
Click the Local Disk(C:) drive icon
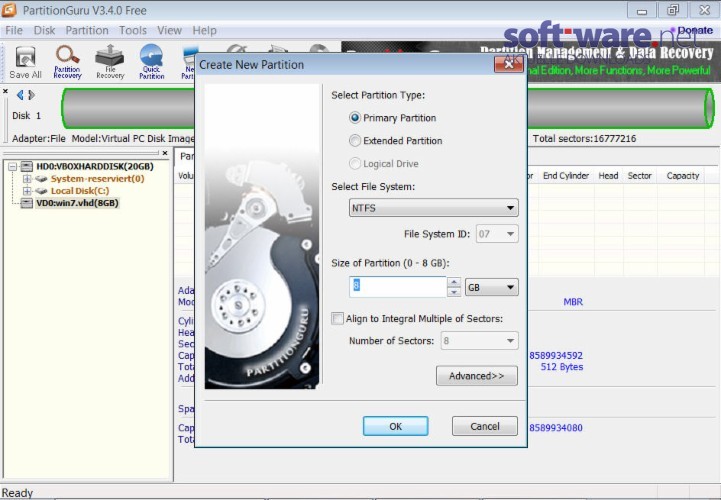click(41, 190)
